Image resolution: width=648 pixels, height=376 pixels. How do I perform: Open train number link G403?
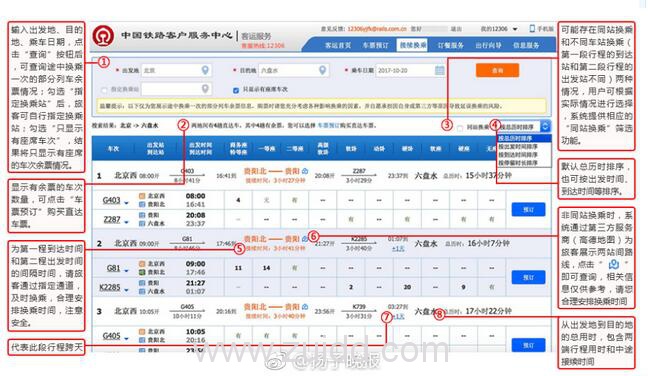tap(112, 200)
